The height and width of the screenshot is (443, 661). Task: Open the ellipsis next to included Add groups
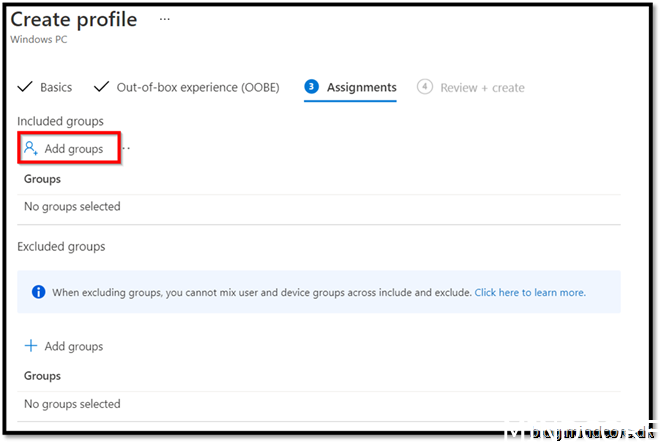click(127, 149)
